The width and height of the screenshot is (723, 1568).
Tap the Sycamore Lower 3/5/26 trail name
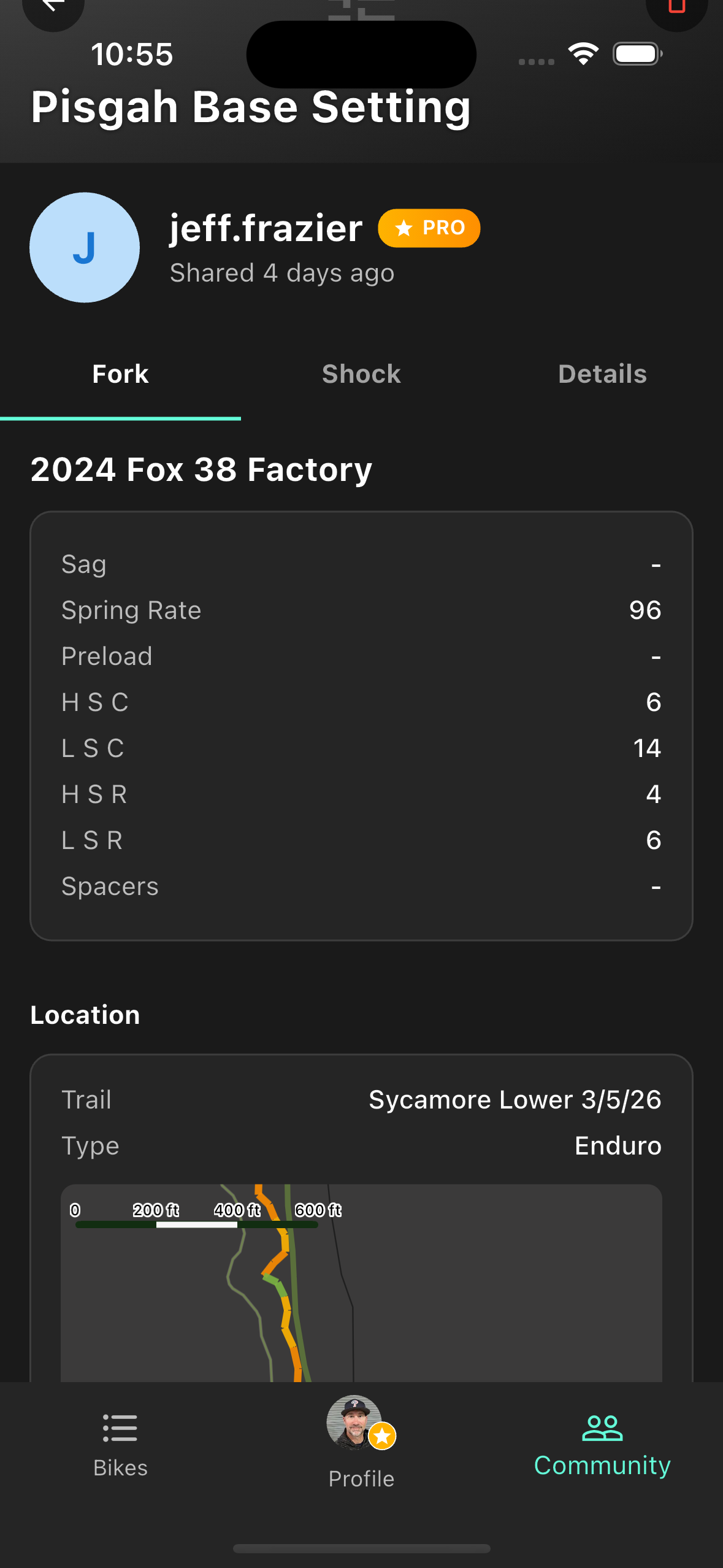pyautogui.click(x=515, y=1100)
